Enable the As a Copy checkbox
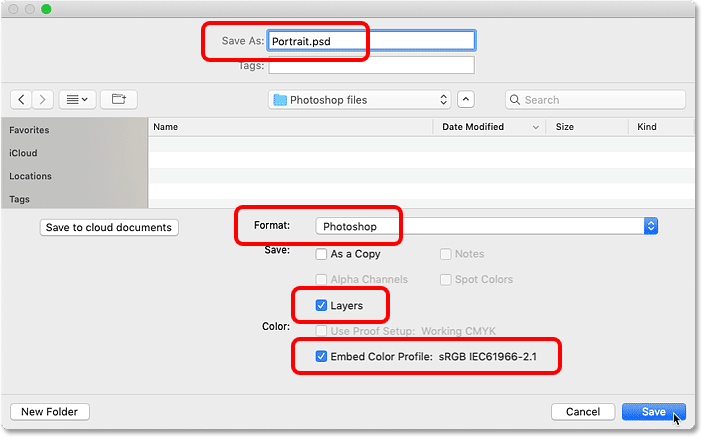The height and width of the screenshot is (440, 705). point(321,254)
